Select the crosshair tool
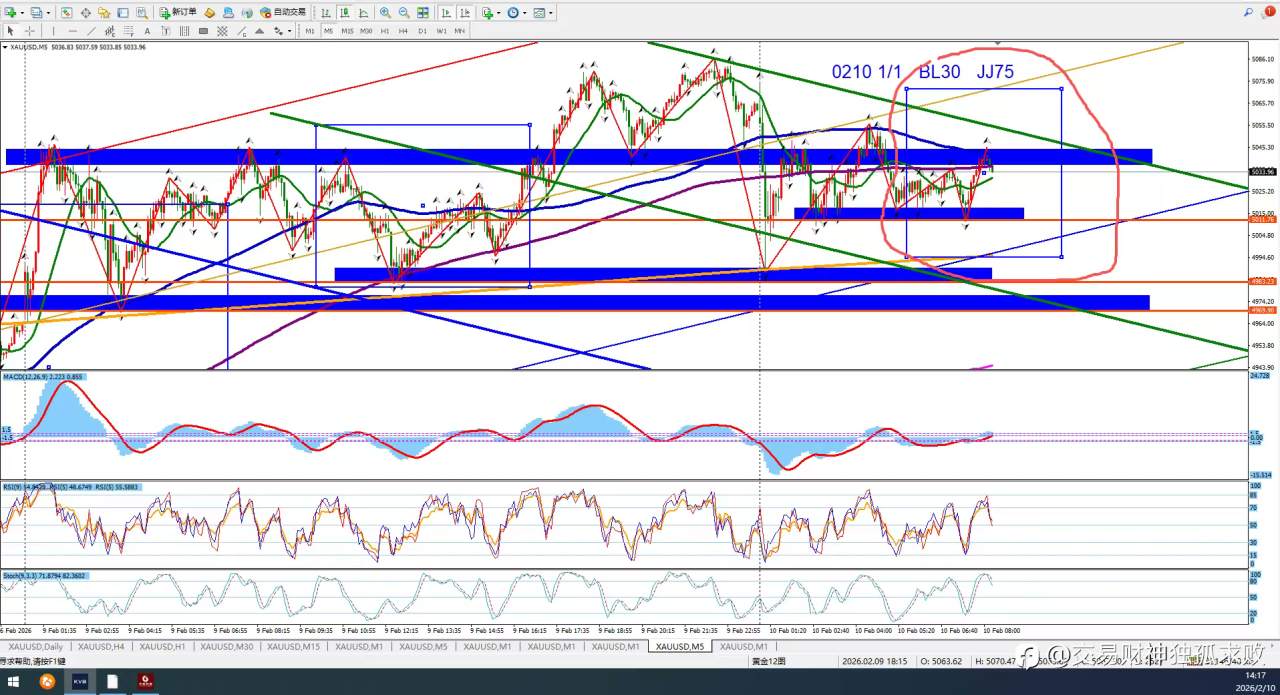Viewport: 1280px width, 695px height. [30, 31]
